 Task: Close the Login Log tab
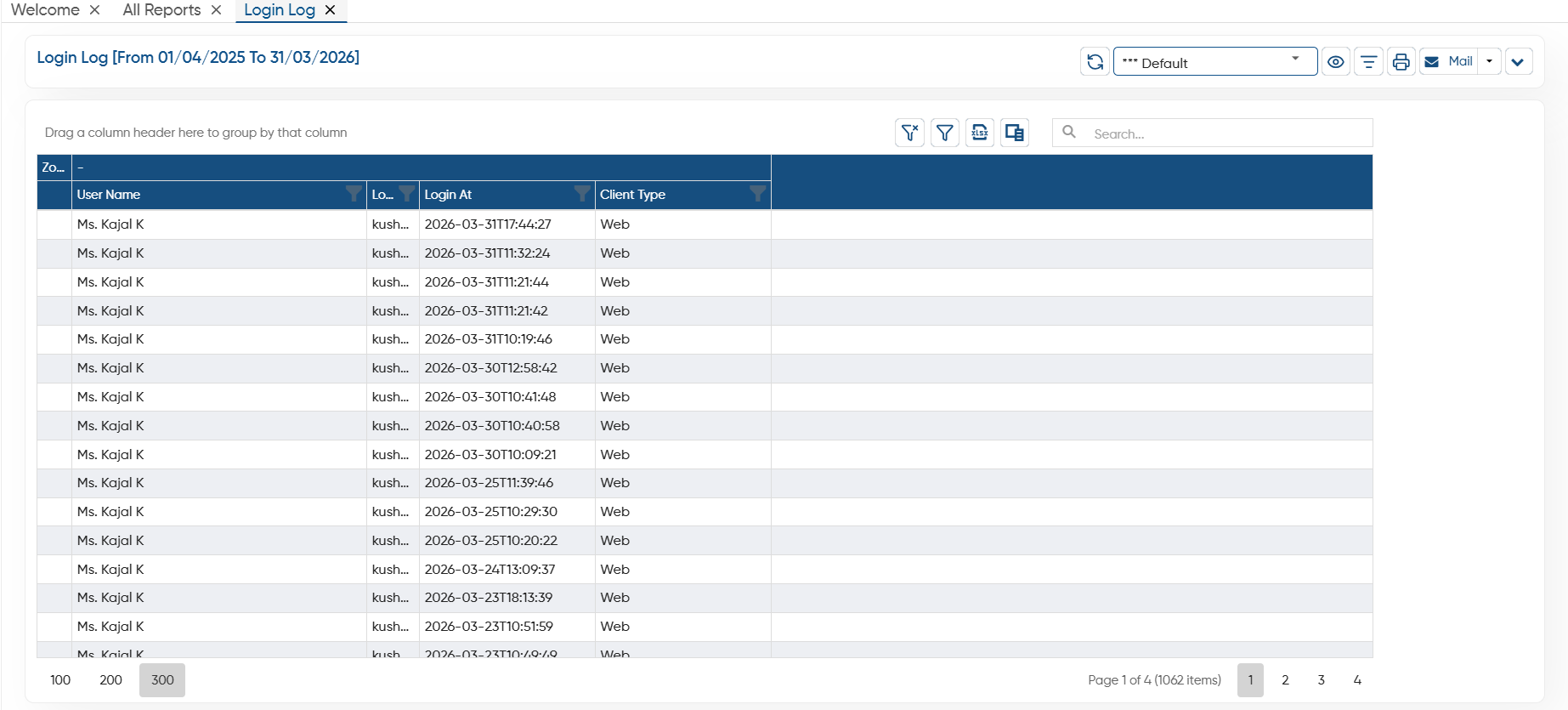[331, 10]
